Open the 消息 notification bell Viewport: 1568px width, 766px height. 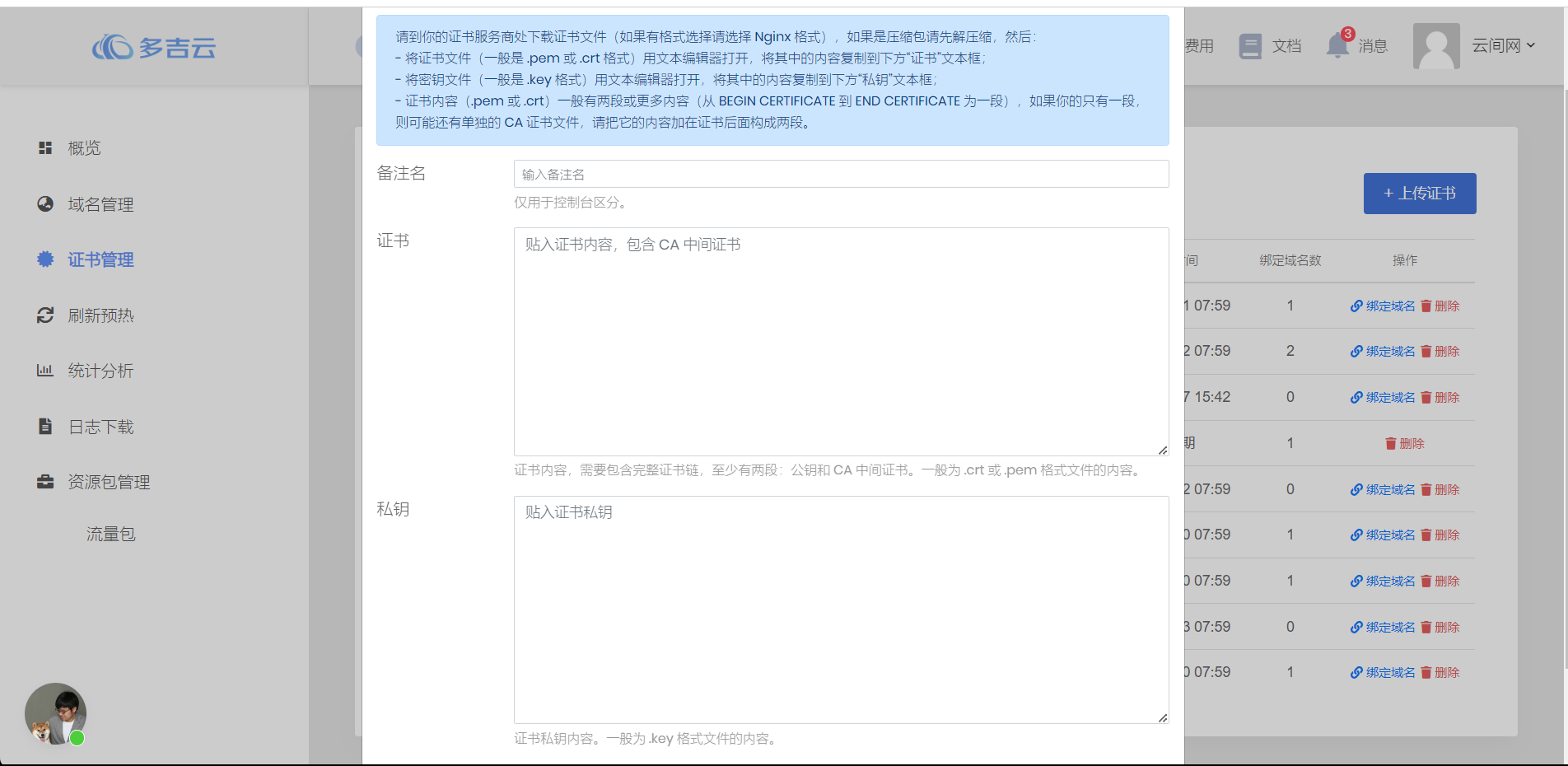(1337, 47)
